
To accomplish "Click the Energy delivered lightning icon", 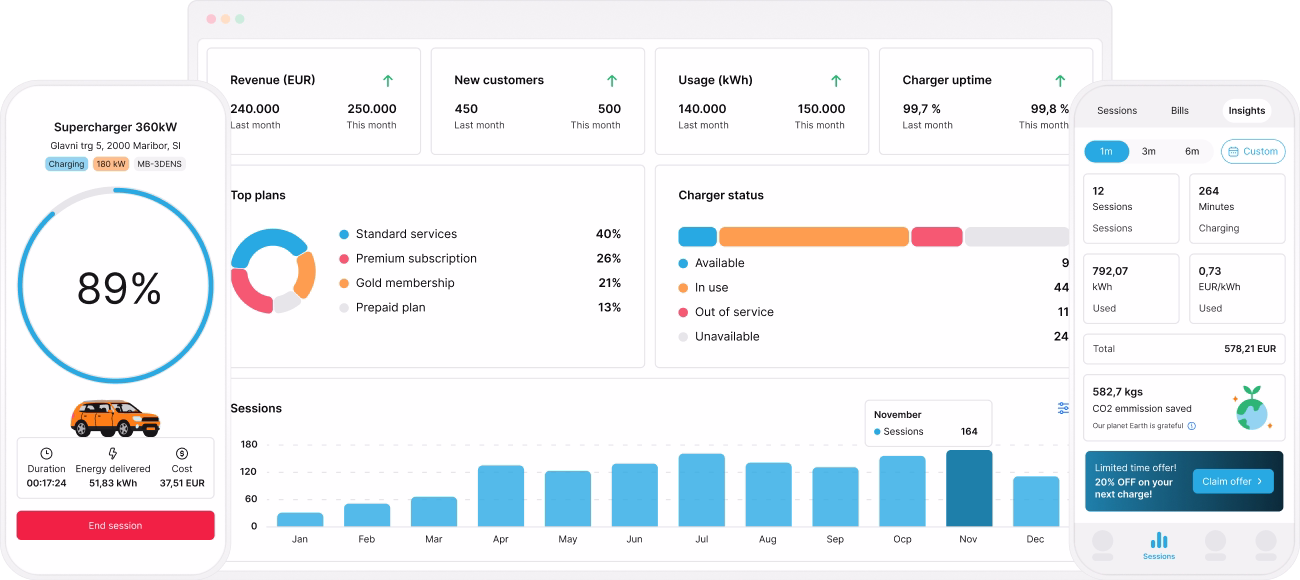I will (x=113, y=454).
